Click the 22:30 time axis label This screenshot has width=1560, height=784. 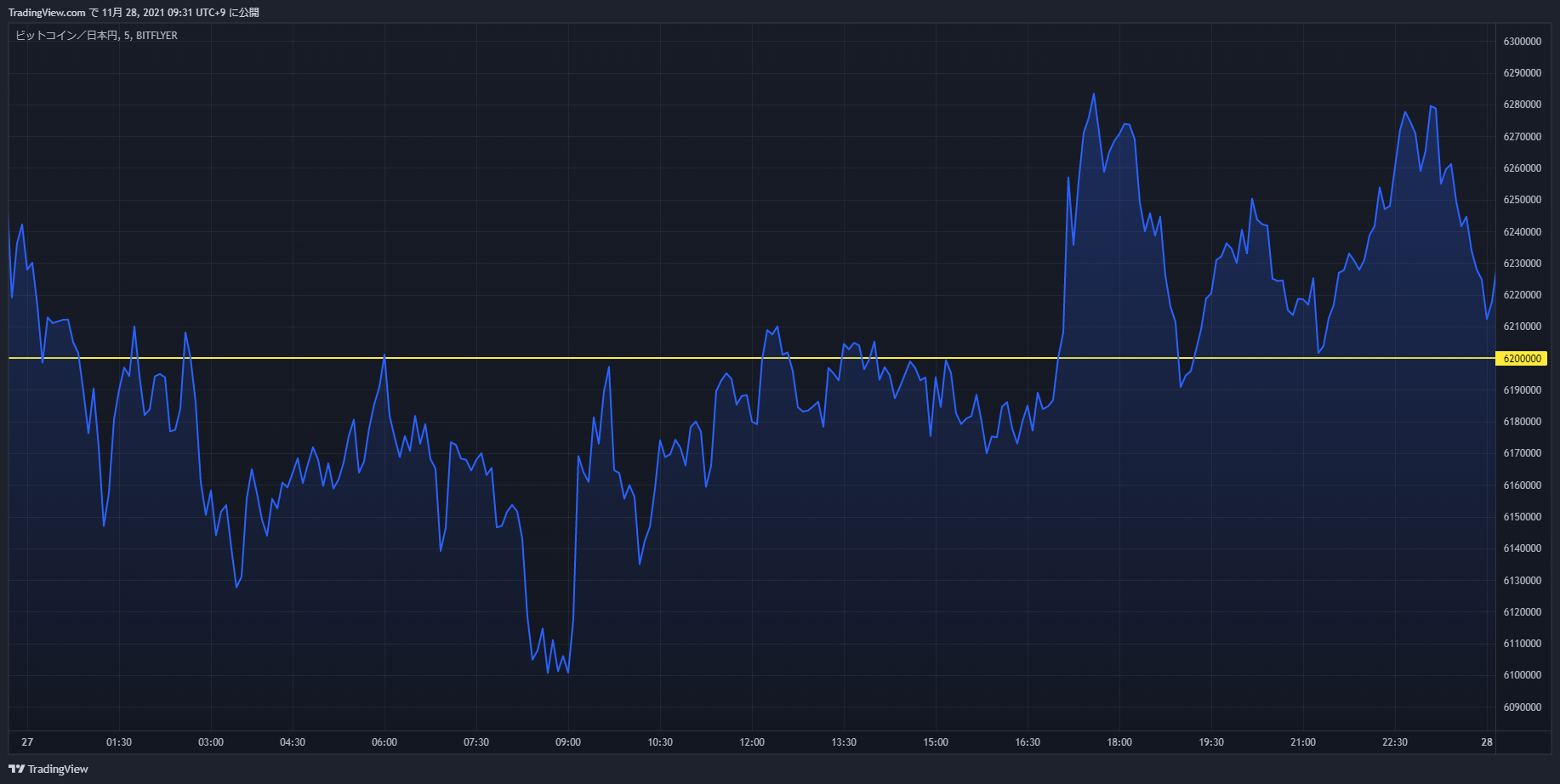1395,742
